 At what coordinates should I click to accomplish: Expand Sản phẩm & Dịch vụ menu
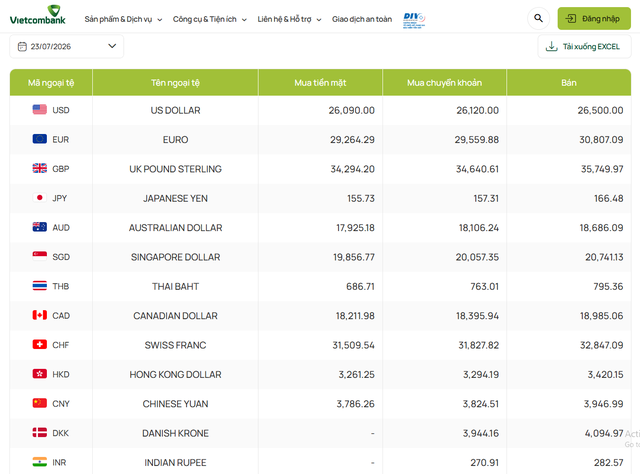tap(123, 19)
